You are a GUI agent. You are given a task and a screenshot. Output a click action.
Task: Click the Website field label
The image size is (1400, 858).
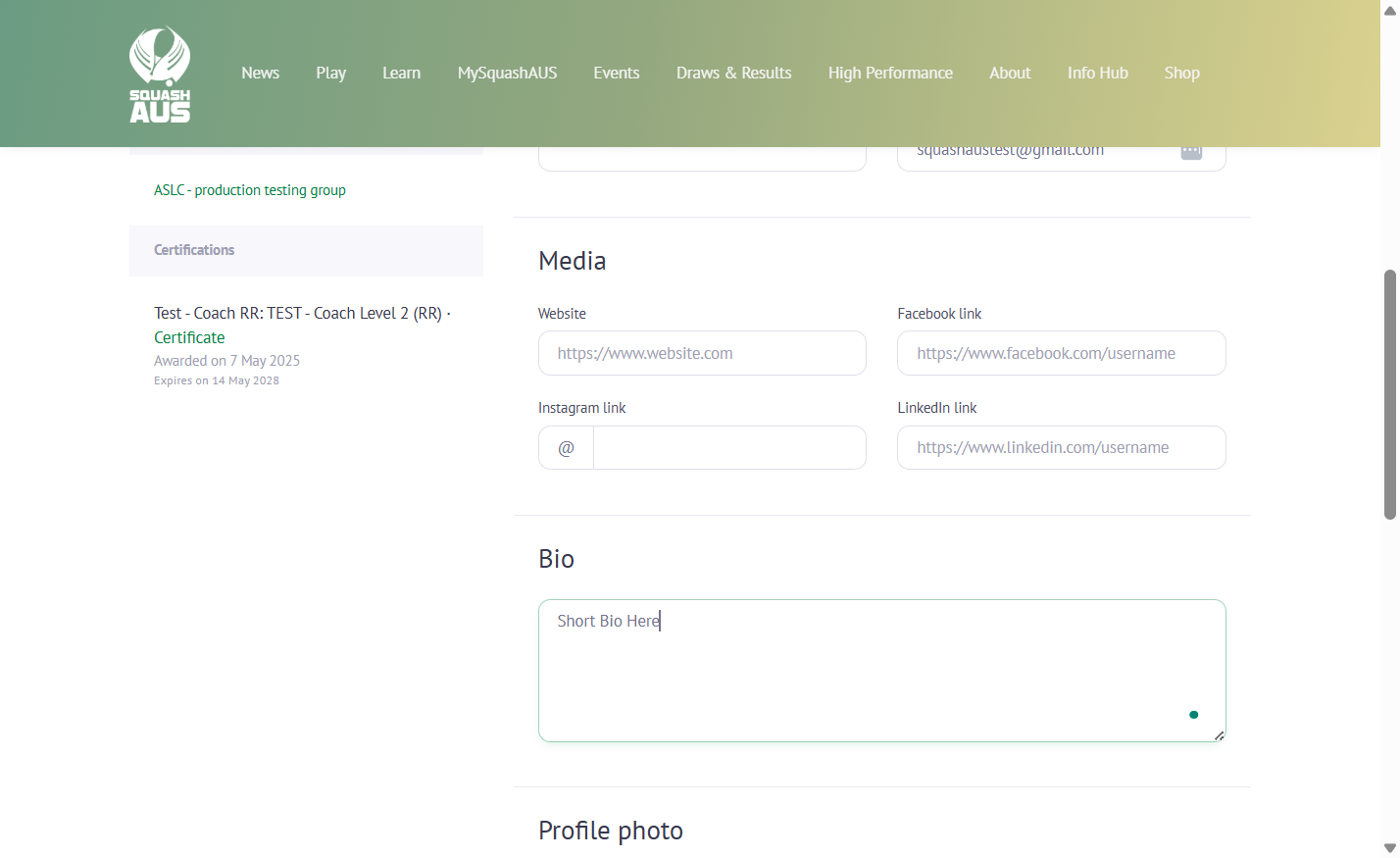point(562,314)
